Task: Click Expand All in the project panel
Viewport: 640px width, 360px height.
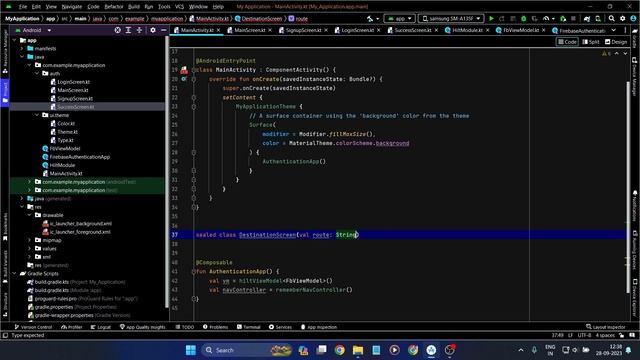Action: coord(128,30)
